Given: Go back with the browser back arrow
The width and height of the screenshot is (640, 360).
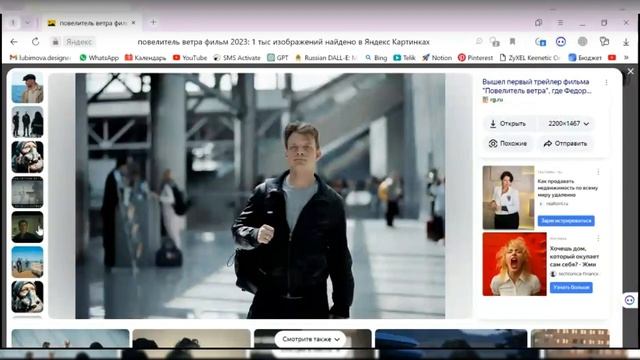Looking at the screenshot, I should point(14,42).
